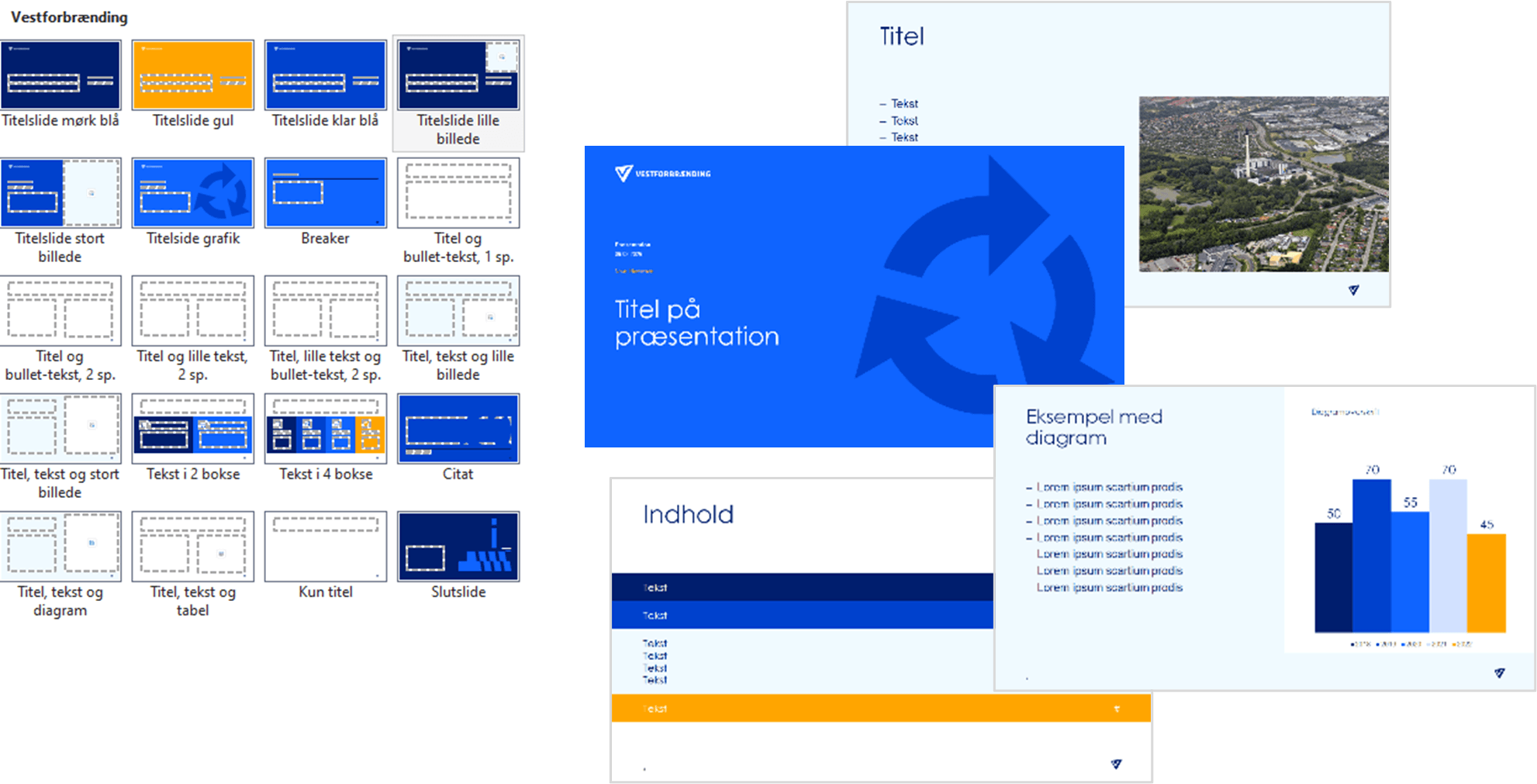The image size is (1537, 784).
Task: Choose Titel og bullet-tekst, 1 sp. layout
Action: tap(458, 193)
